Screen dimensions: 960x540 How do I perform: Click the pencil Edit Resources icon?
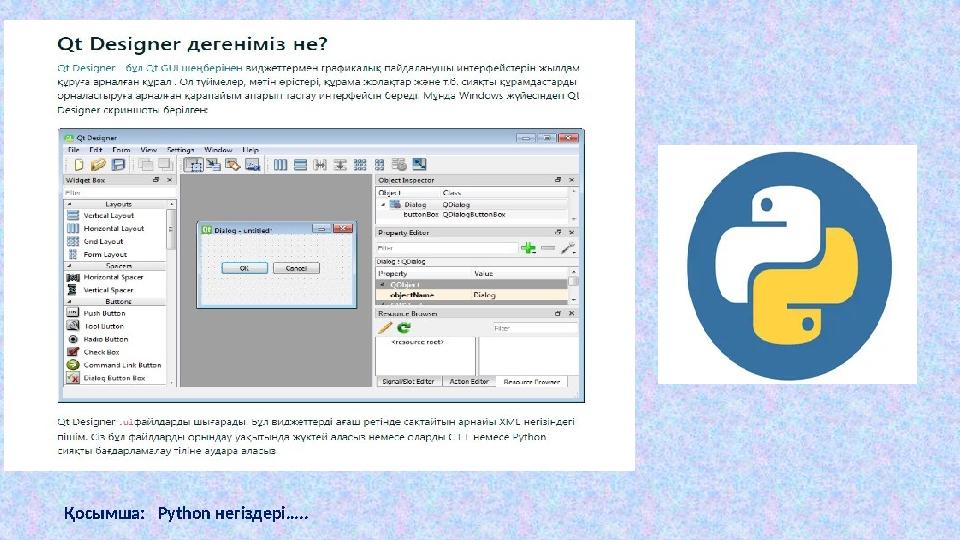384,328
